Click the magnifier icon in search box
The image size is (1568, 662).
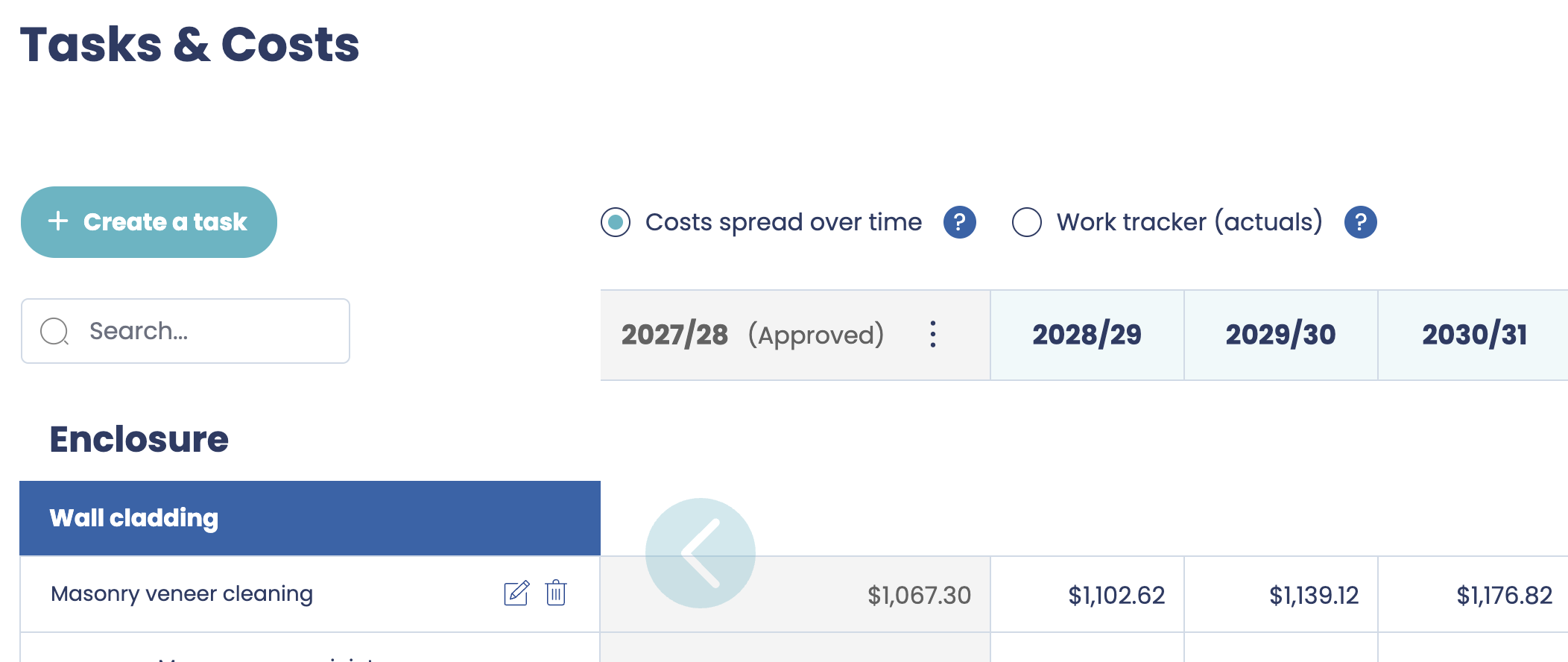point(54,331)
